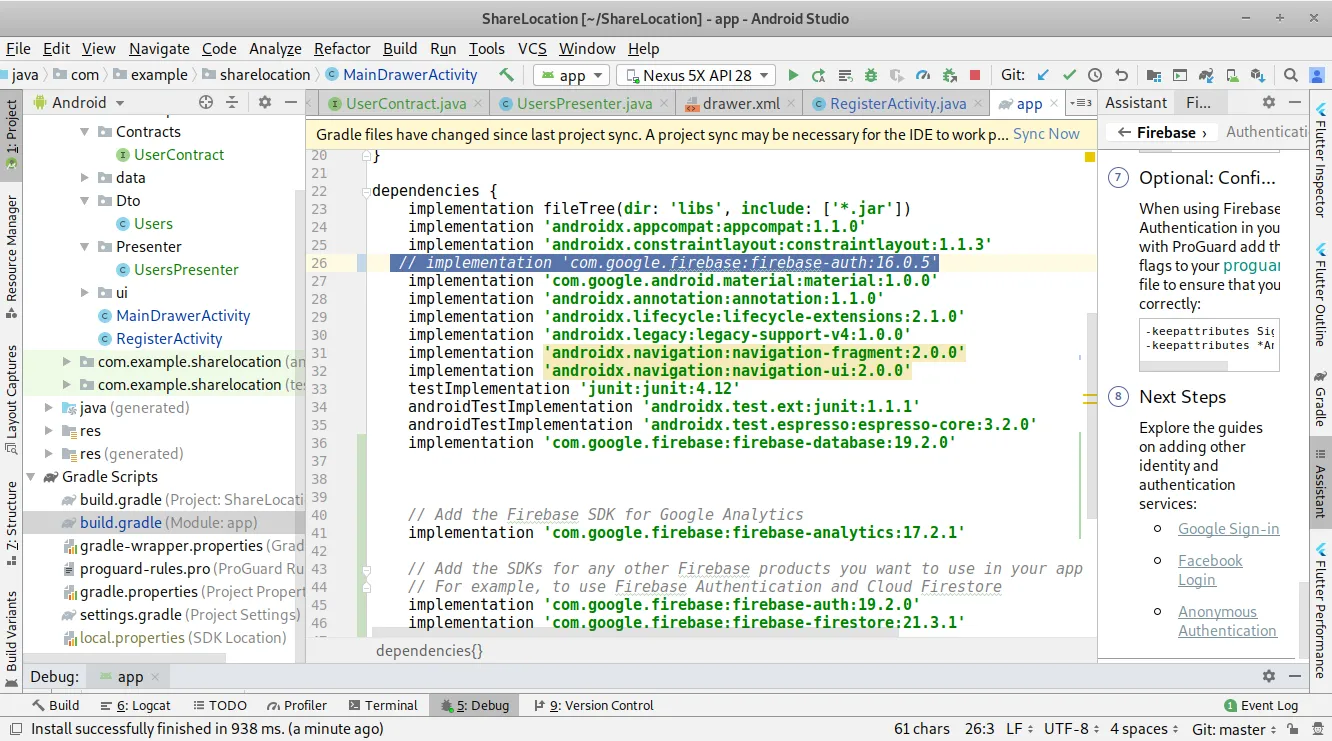The width and height of the screenshot is (1332, 741).
Task: Open Debug panel settings gear
Action: point(1269,676)
